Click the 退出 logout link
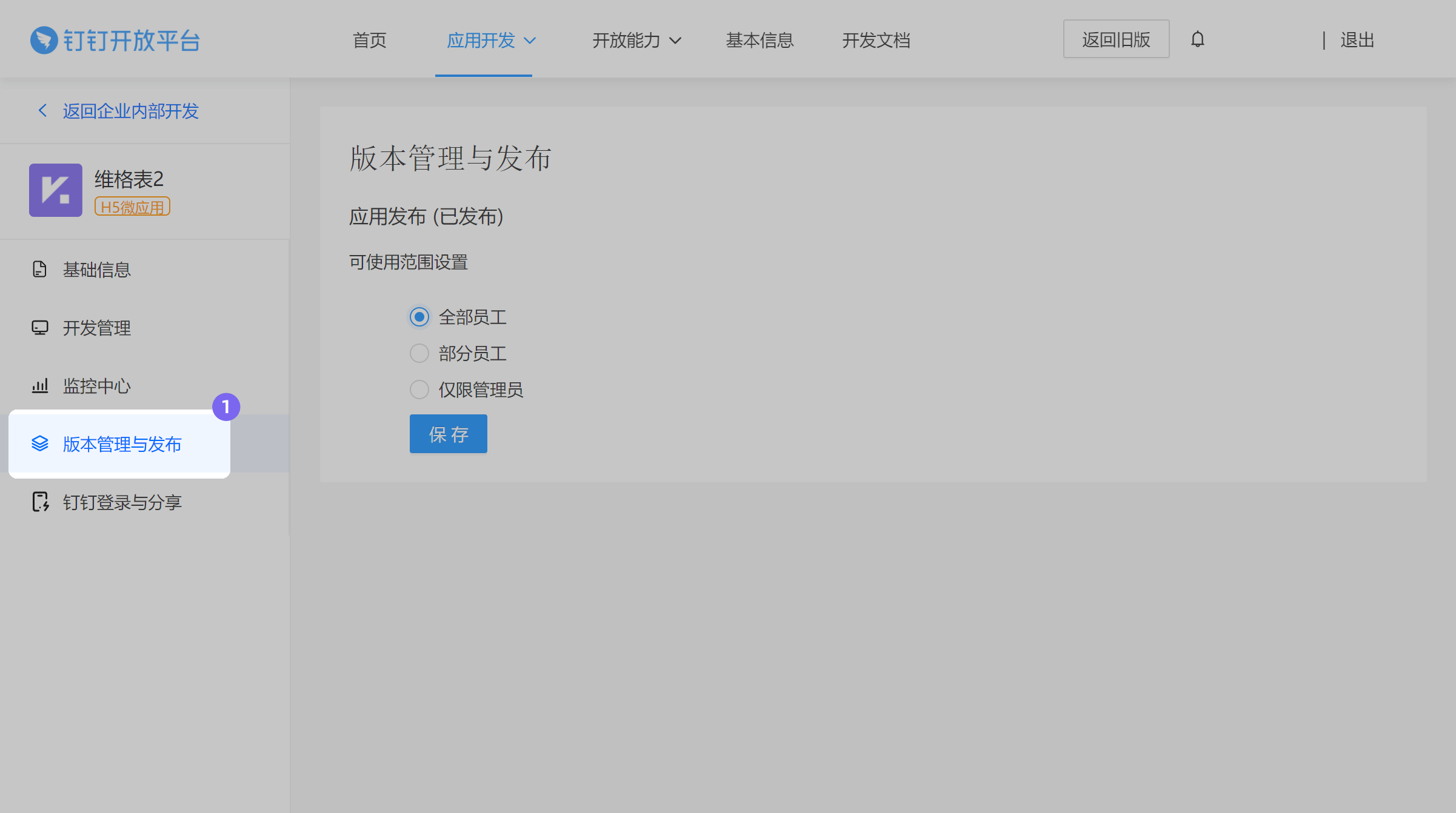The image size is (1456, 813). tap(1357, 41)
